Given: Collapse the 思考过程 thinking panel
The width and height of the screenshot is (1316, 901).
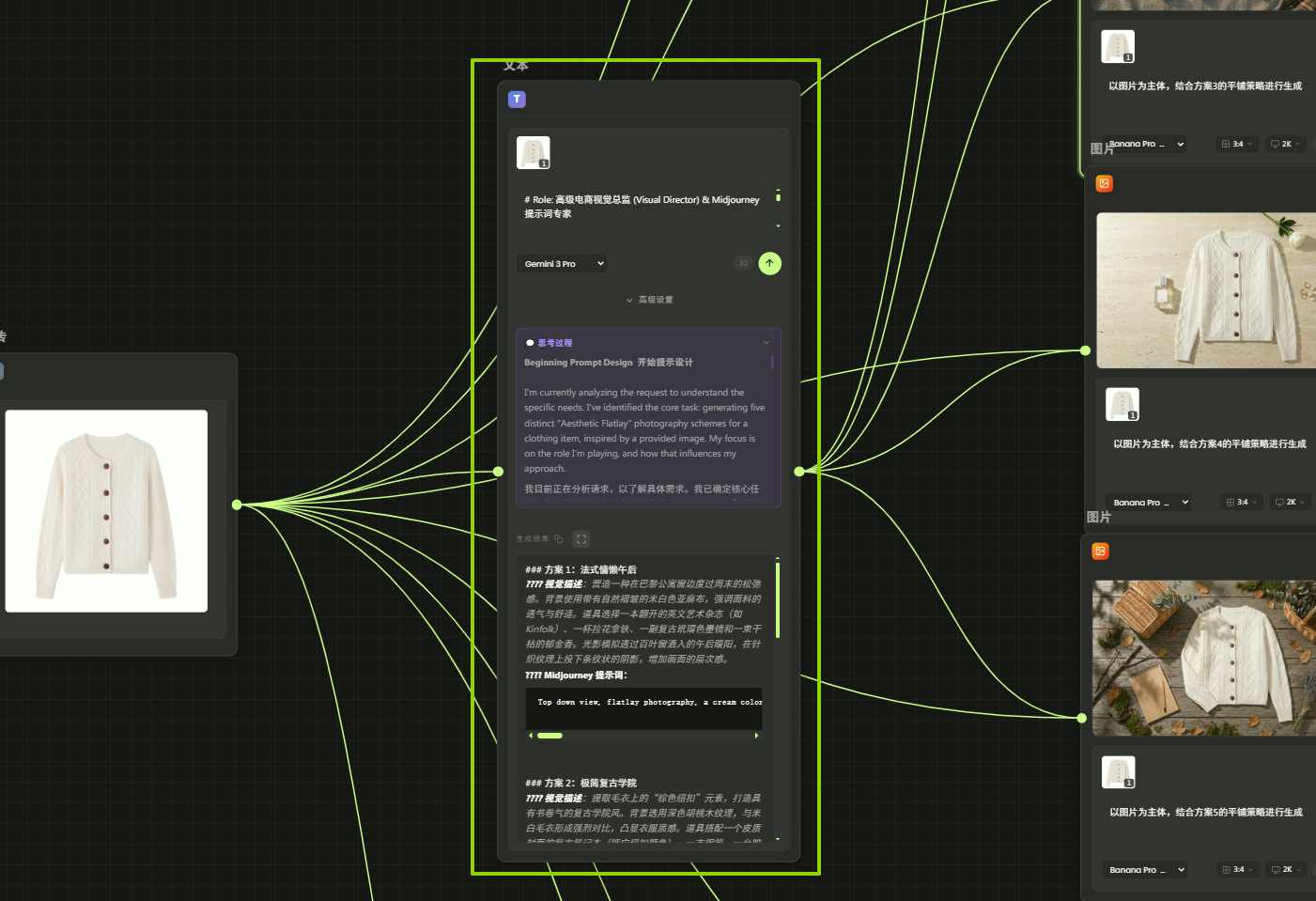Looking at the screenshot, I should click(766, 343).
